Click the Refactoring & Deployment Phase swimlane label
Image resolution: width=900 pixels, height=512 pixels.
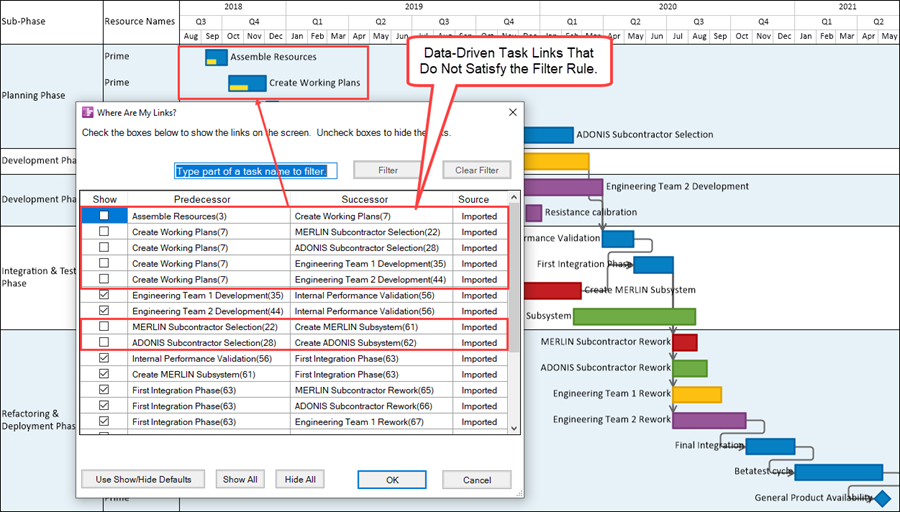click(x=38, y=420)
